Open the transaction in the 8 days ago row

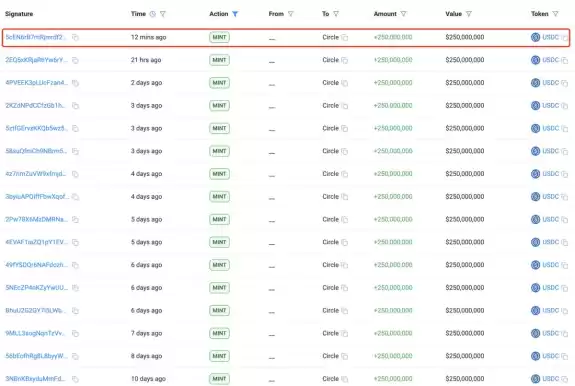click(36, 356)
